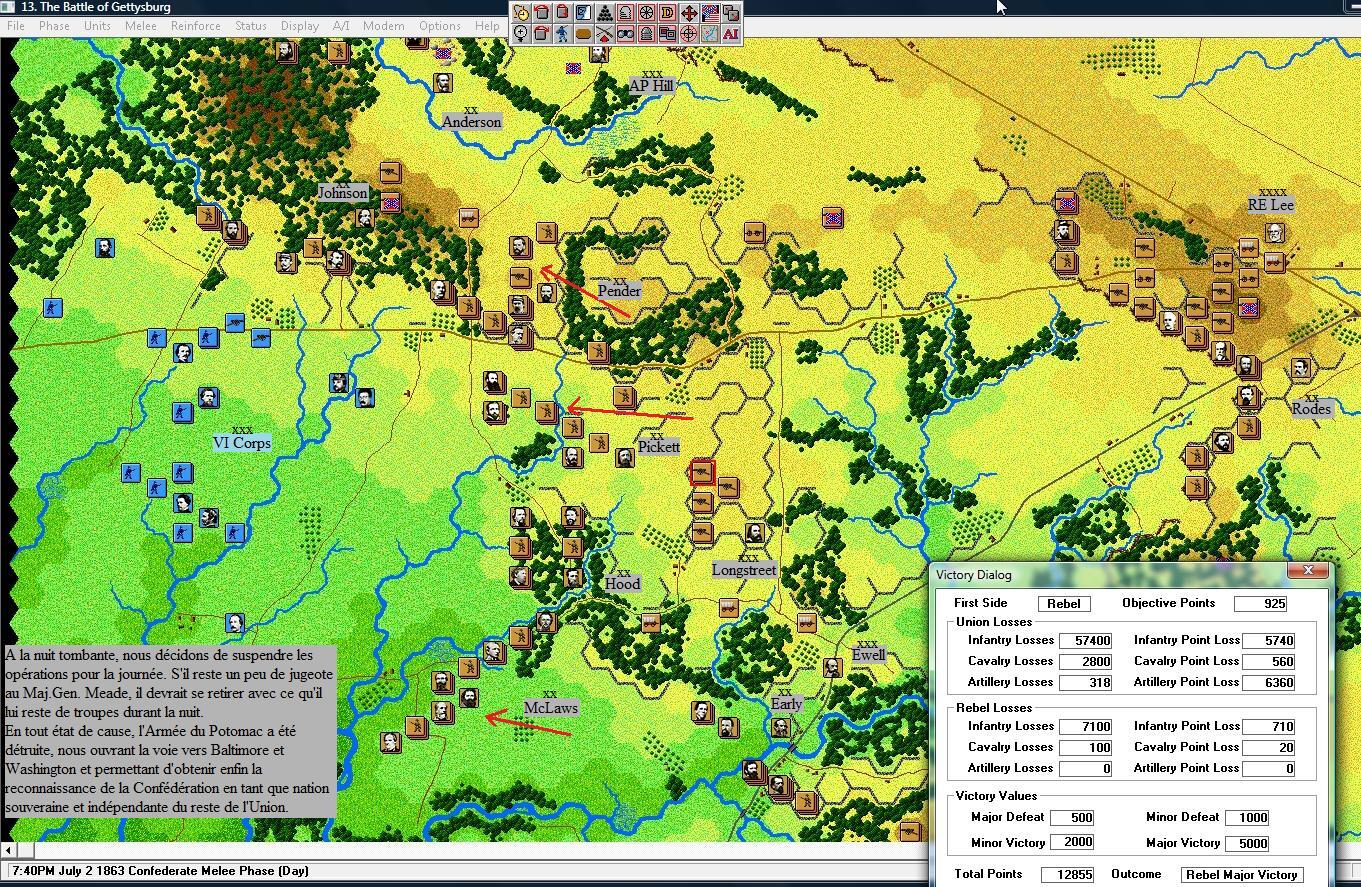The height and width of the screenshot is (887, 1361).
Task: Click the Johnson division label on map
Action: pyautogui.click(x=343, y=192)
